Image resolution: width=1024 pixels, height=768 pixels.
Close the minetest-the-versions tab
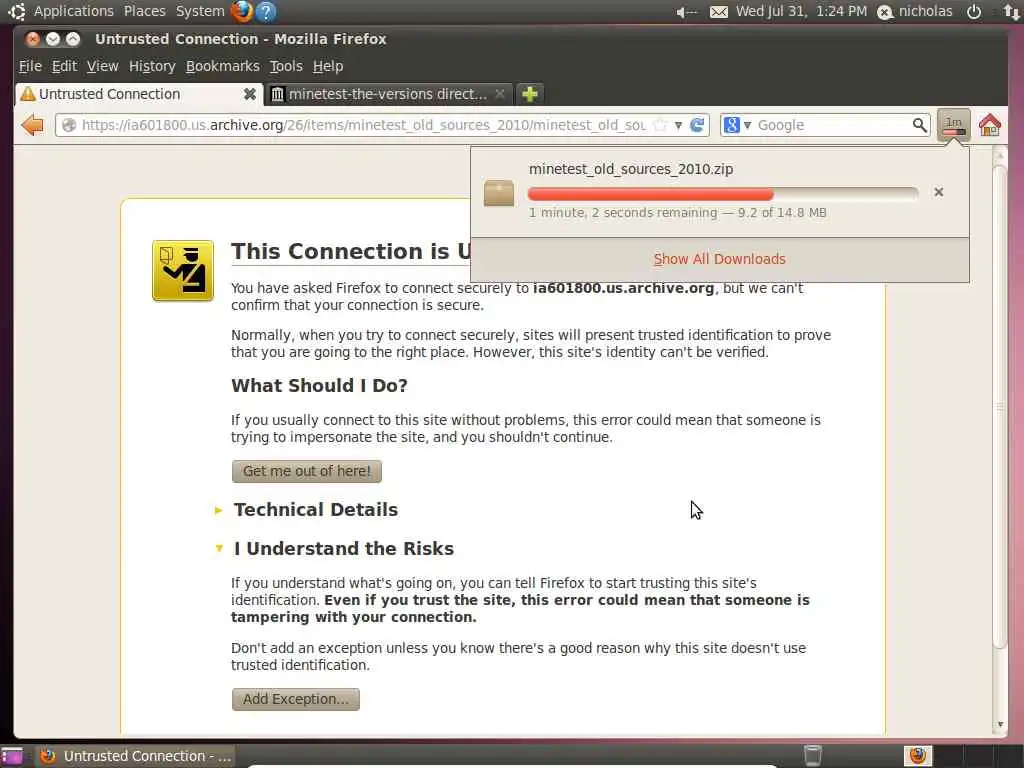(500, 94)
